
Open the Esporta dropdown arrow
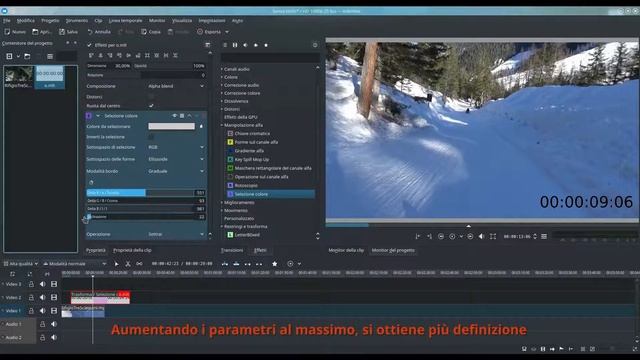point(227,31)
